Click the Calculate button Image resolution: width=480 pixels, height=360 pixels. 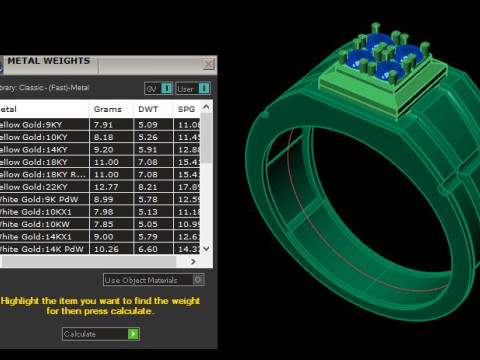[101, 334]
